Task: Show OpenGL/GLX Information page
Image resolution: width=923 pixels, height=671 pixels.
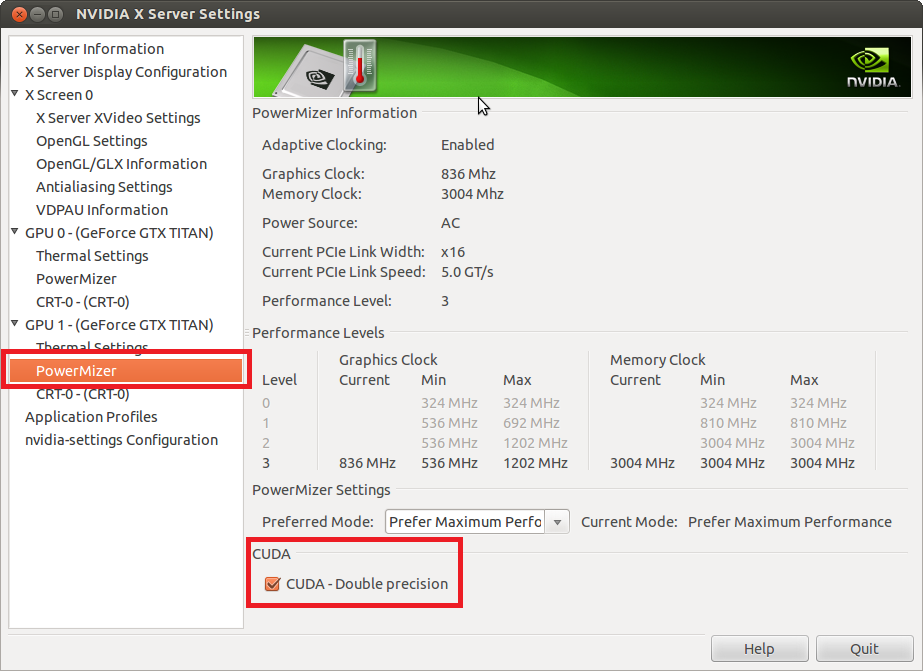Action: point(121,164)
